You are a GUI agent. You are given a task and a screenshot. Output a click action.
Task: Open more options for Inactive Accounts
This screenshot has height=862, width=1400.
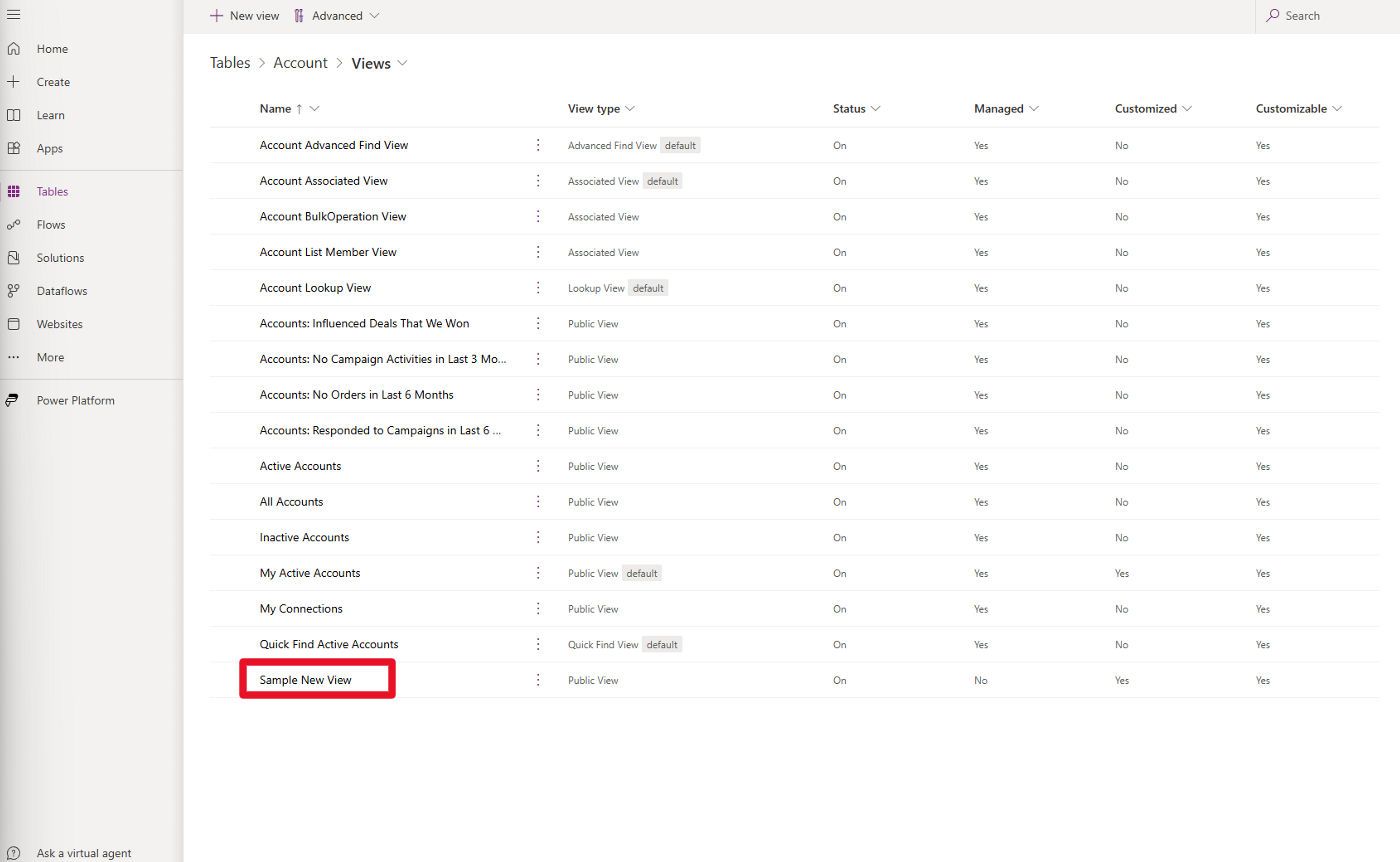click(x=538, y=537)
